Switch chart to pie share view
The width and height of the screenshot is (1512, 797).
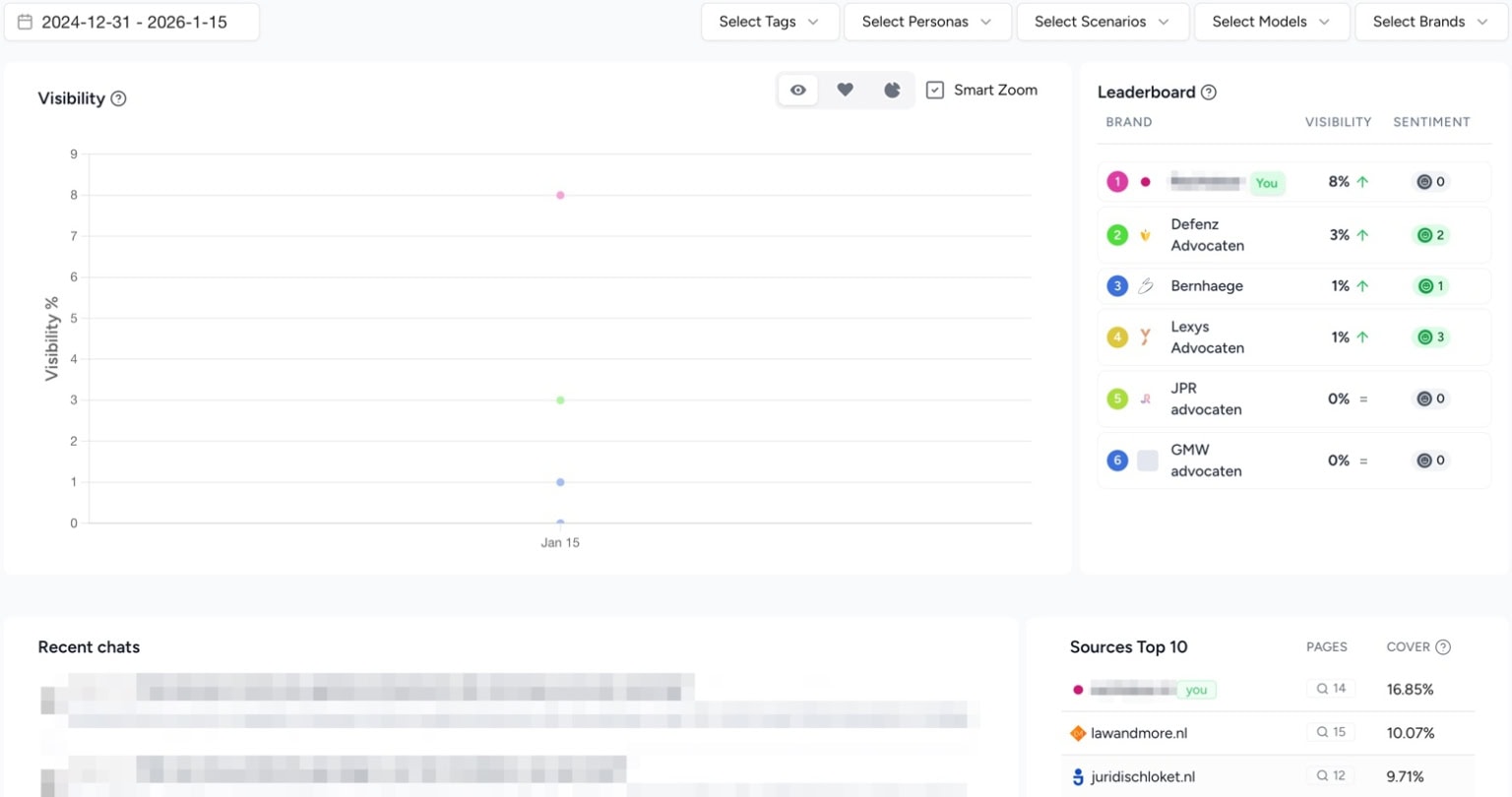point(892,91)
